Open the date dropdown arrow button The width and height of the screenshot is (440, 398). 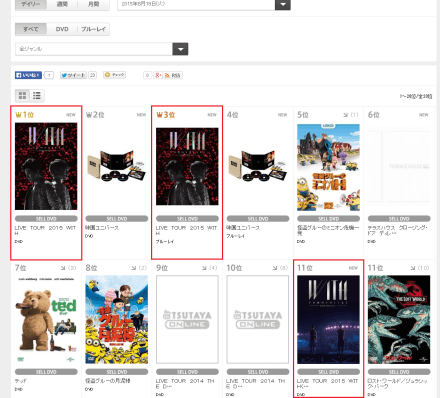click(x=283, y=4)
